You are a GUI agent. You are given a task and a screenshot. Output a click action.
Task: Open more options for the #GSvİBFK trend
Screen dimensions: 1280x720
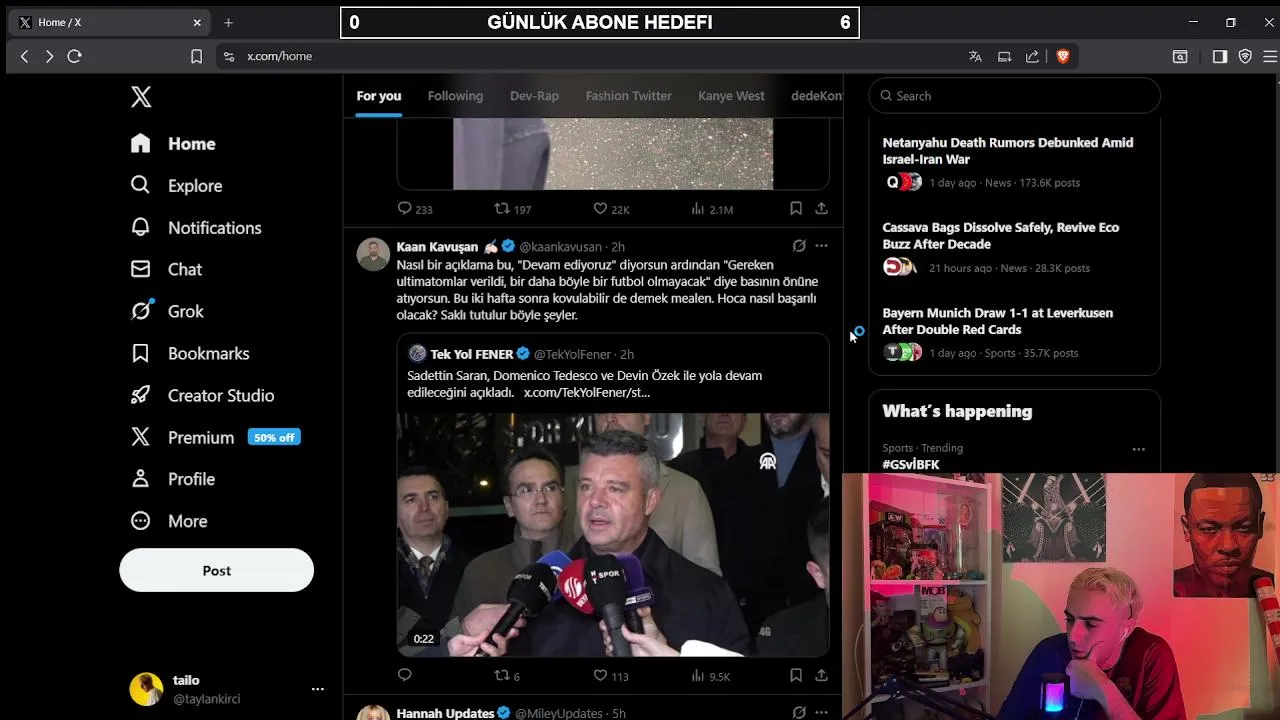point(1138,449)
